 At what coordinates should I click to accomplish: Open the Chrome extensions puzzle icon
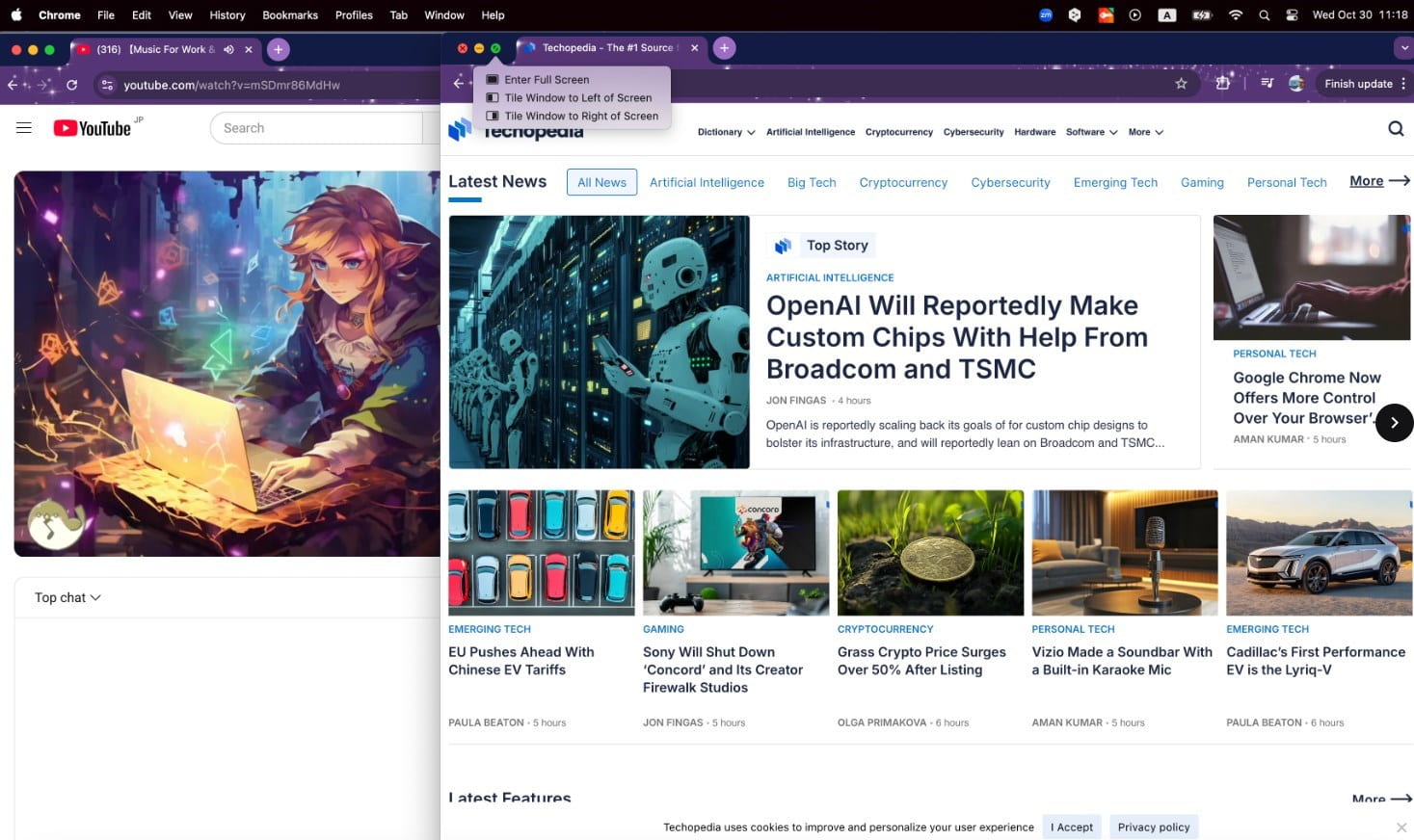coord(1223,84)
